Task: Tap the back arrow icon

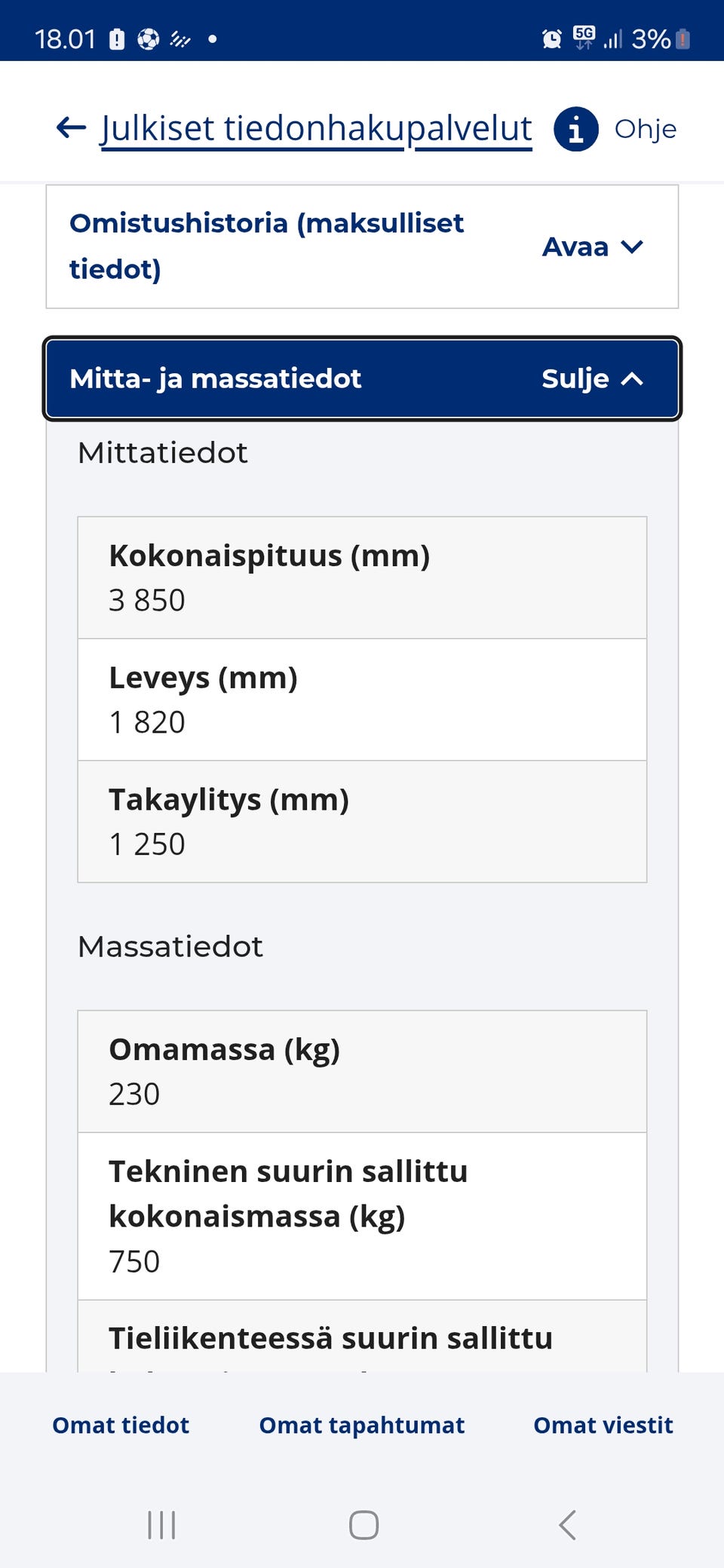Action: (72, 128)
